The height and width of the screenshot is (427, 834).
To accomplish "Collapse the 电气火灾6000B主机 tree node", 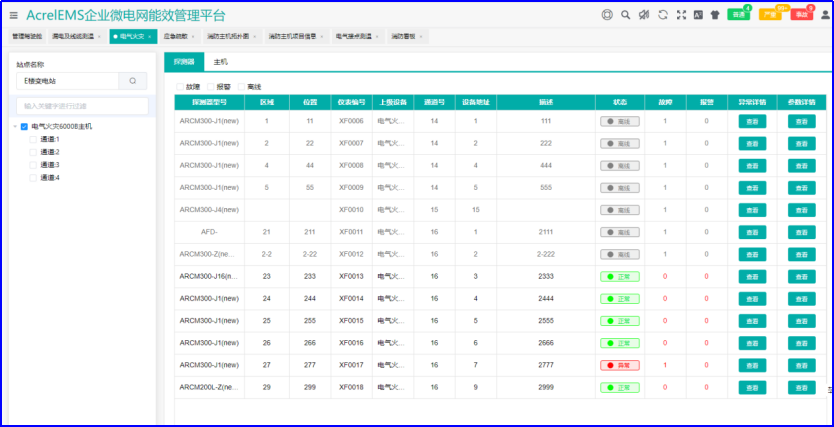I will click(14, 127).
